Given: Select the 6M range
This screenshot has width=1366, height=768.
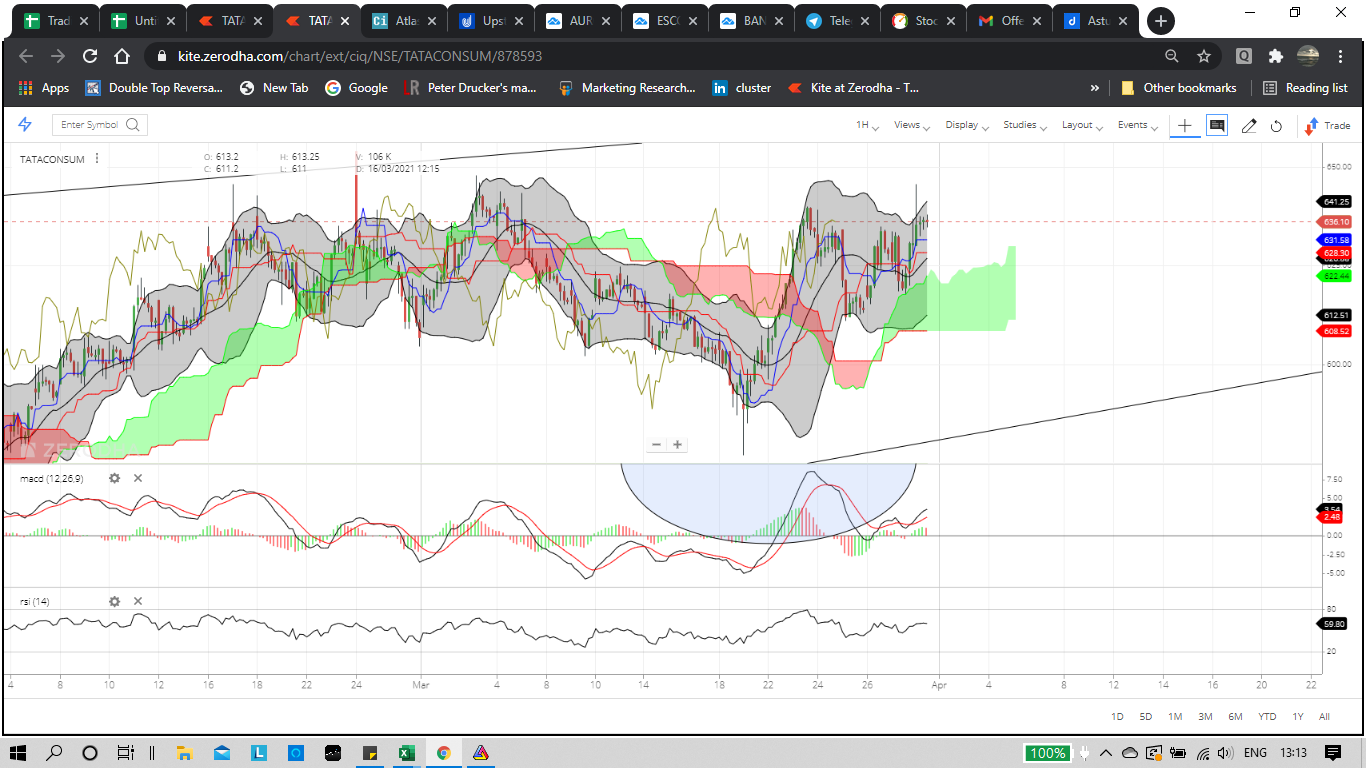Looking at the screenshot, I should 1236,716.
